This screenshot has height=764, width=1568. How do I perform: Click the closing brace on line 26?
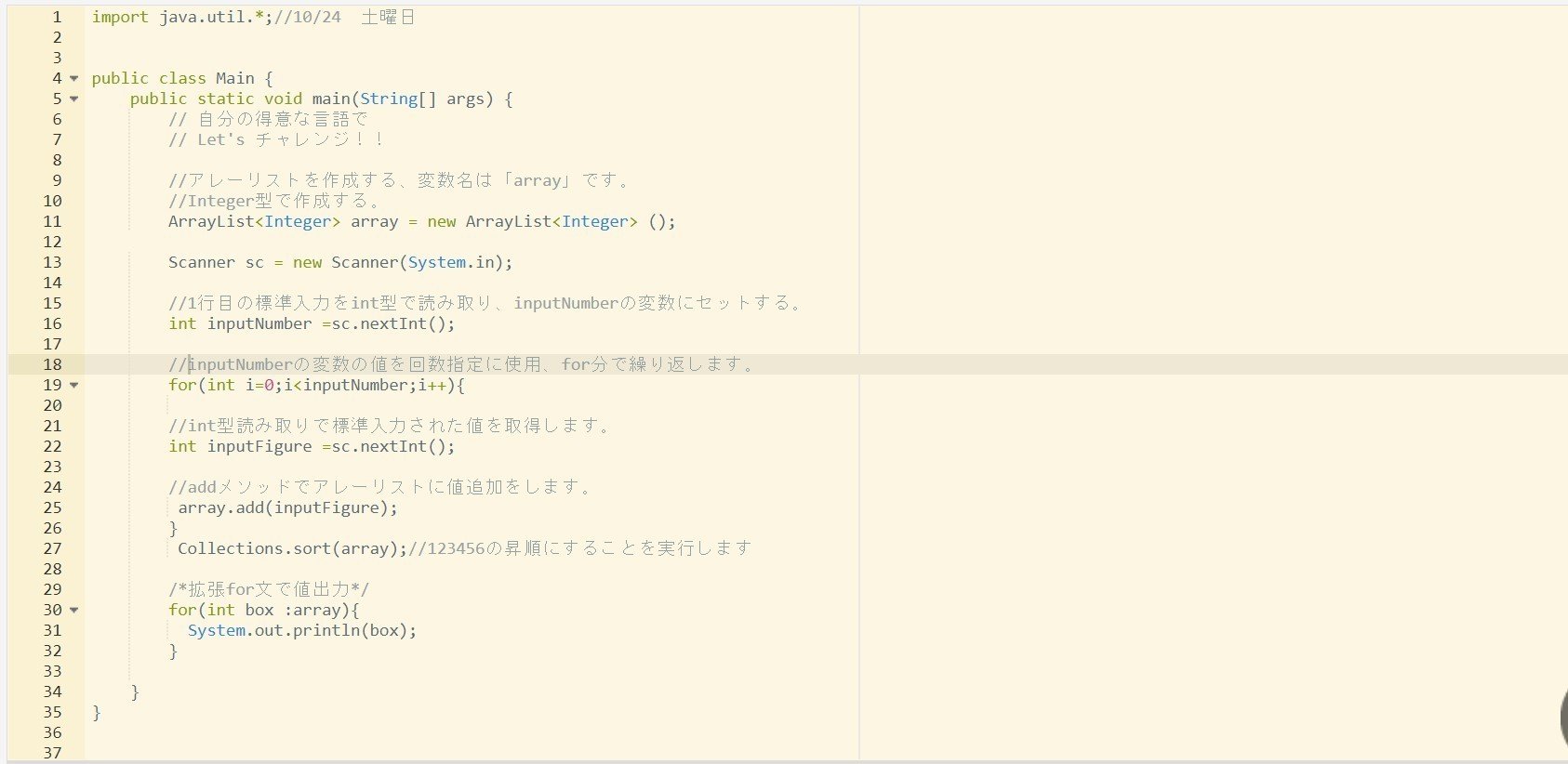click(173, 529)
